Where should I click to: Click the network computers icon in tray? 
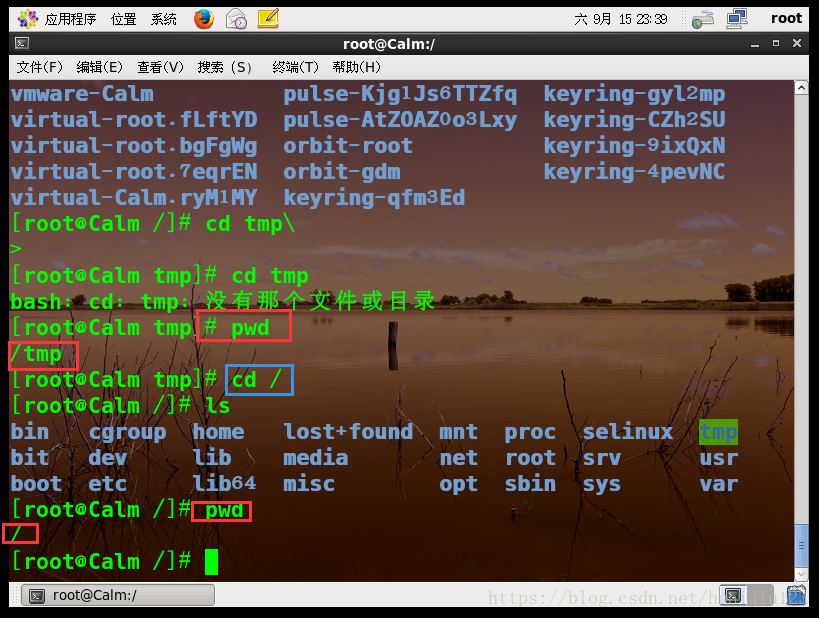pyautogui.click(x=737, y=18)
